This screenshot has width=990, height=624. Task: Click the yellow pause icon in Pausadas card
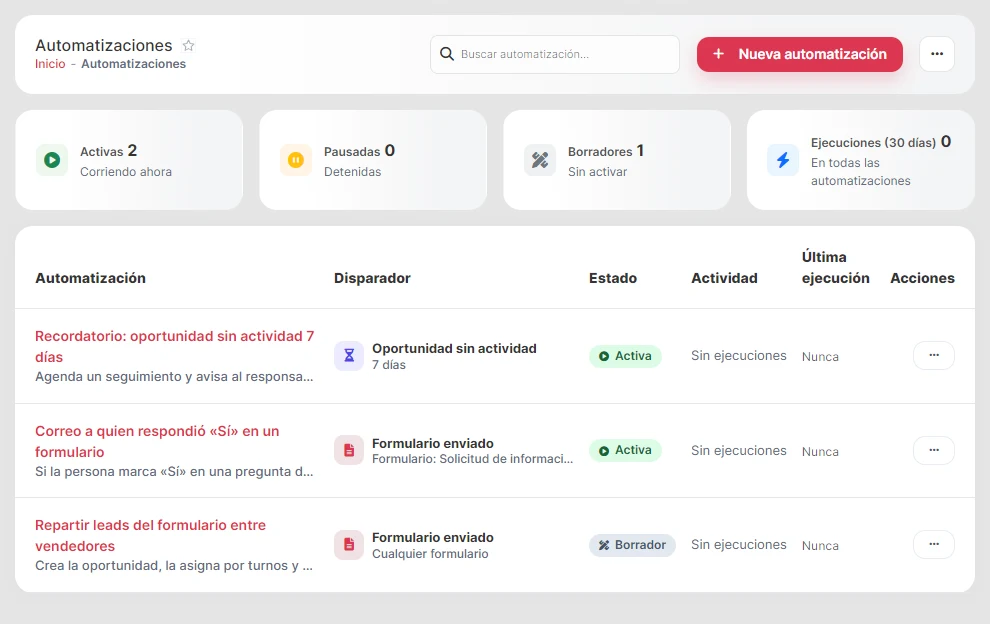295,160
